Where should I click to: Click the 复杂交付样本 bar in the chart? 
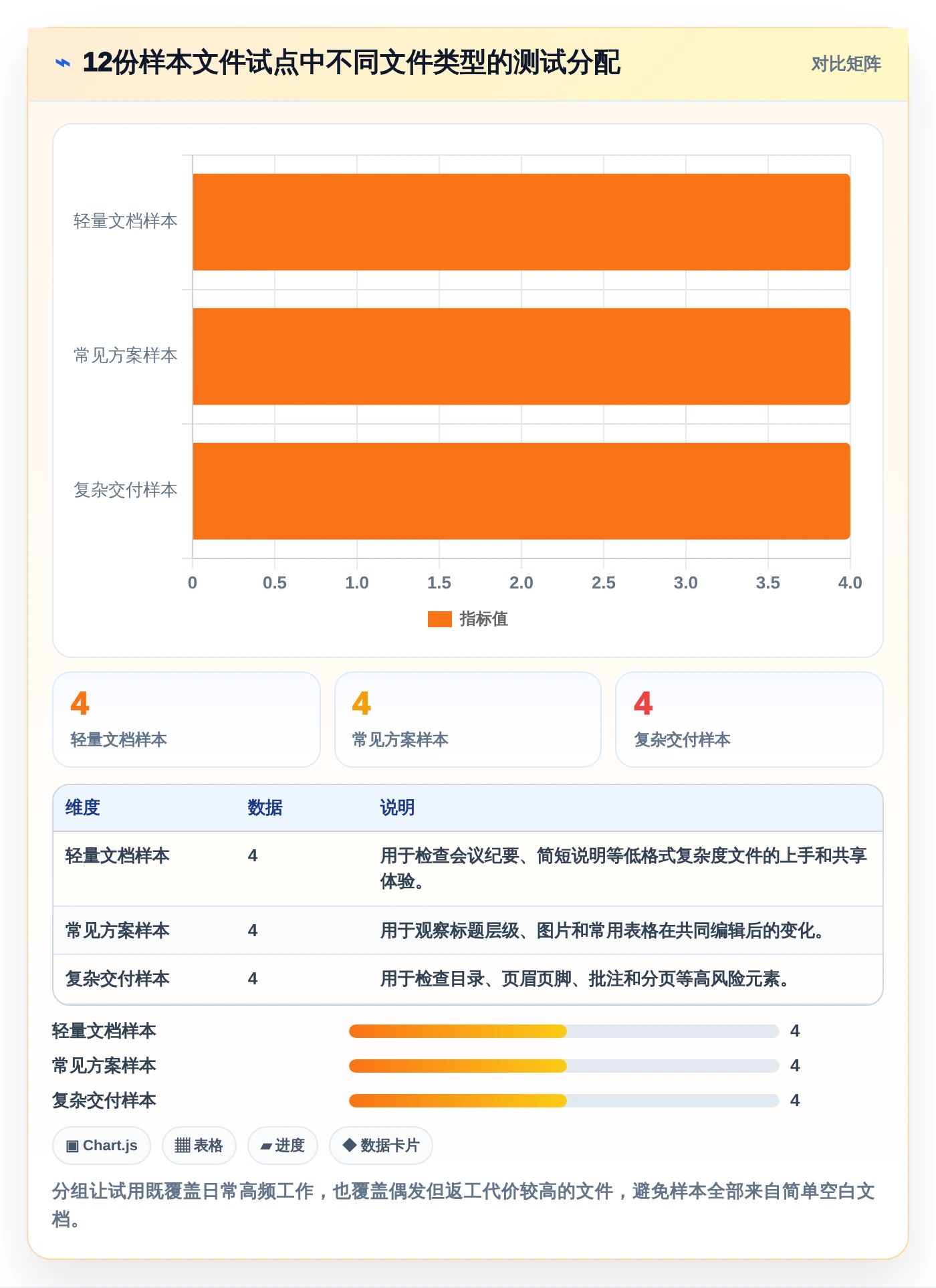point(521,491)
